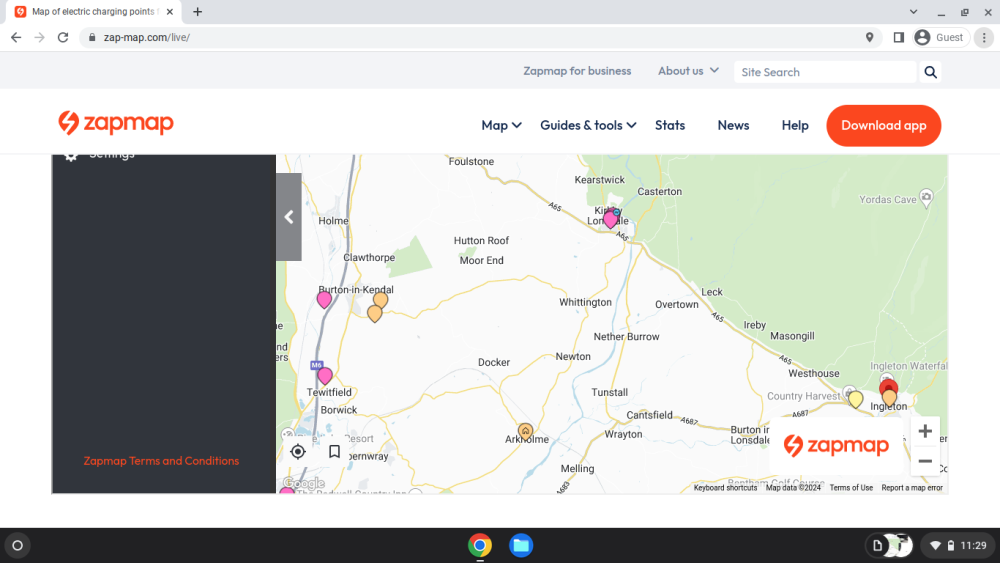The width and height of the screenshot is (1000, 563).
Task: Click the Guest profile button
Action: point(940,38)
